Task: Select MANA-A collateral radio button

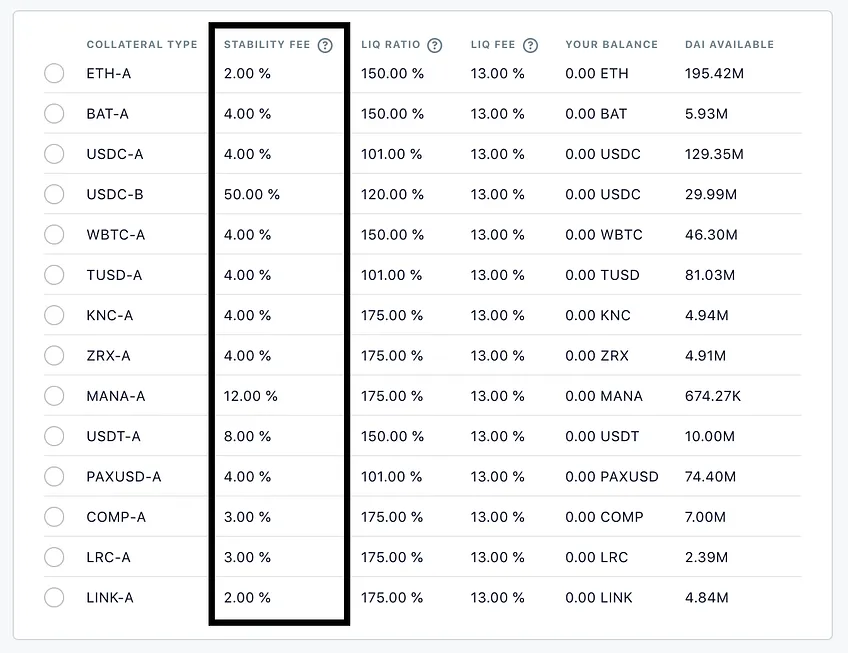Action: (x=54, y=395)
